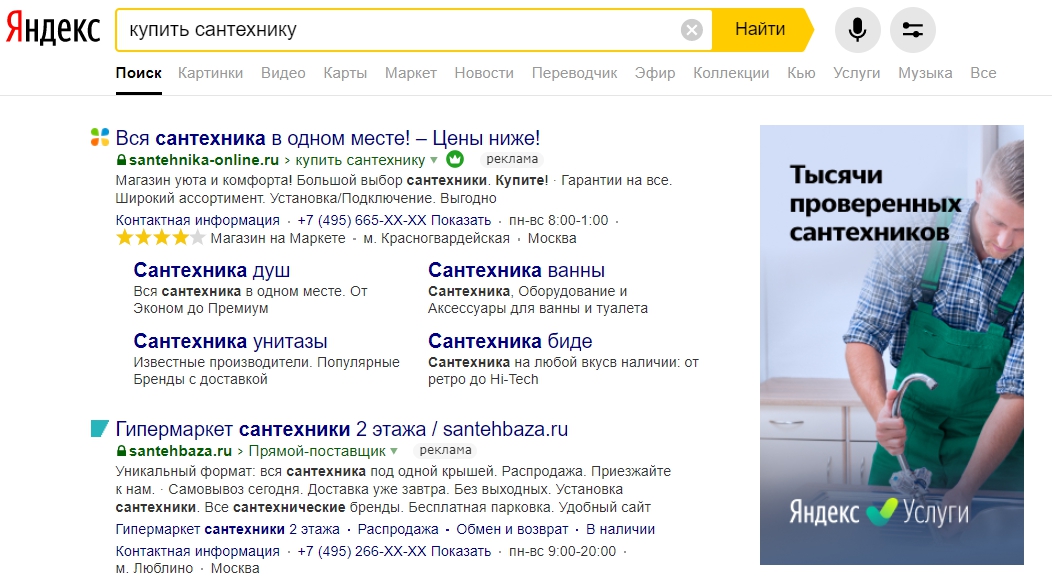Open 'Гипермаркет сантехники 2 этажа' result title
1052x584 pixels.
pos(341,429)
